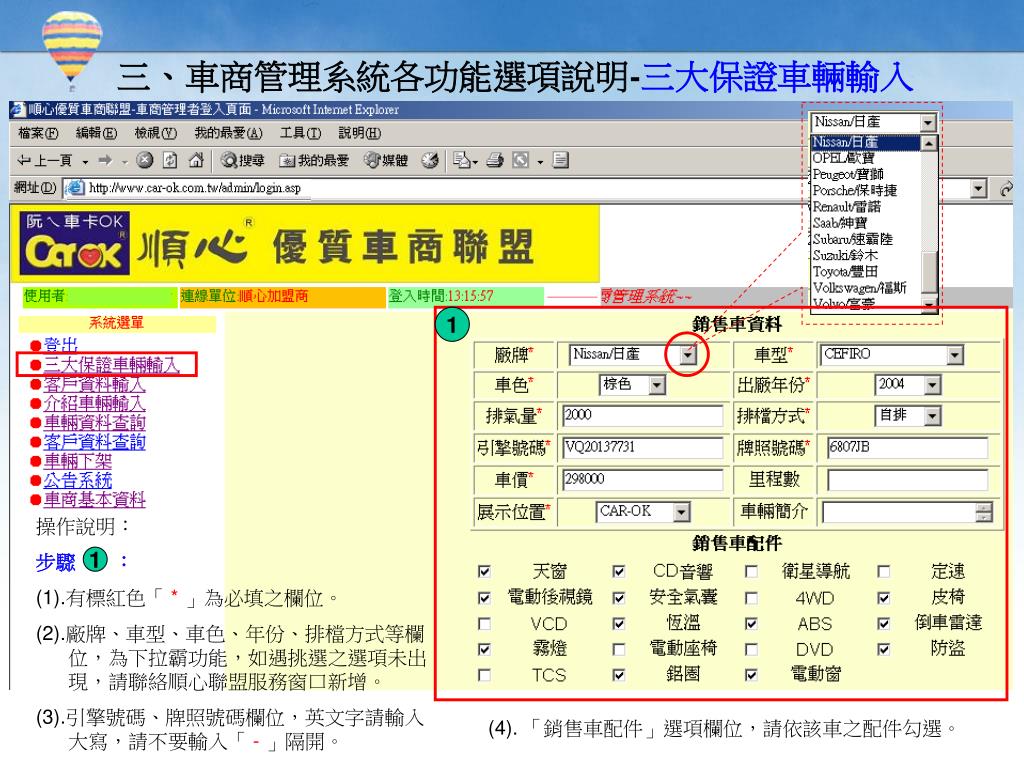Toggle the CD音響 checkbox
Screen dimensions: 1024x768
tap(618, 572)
